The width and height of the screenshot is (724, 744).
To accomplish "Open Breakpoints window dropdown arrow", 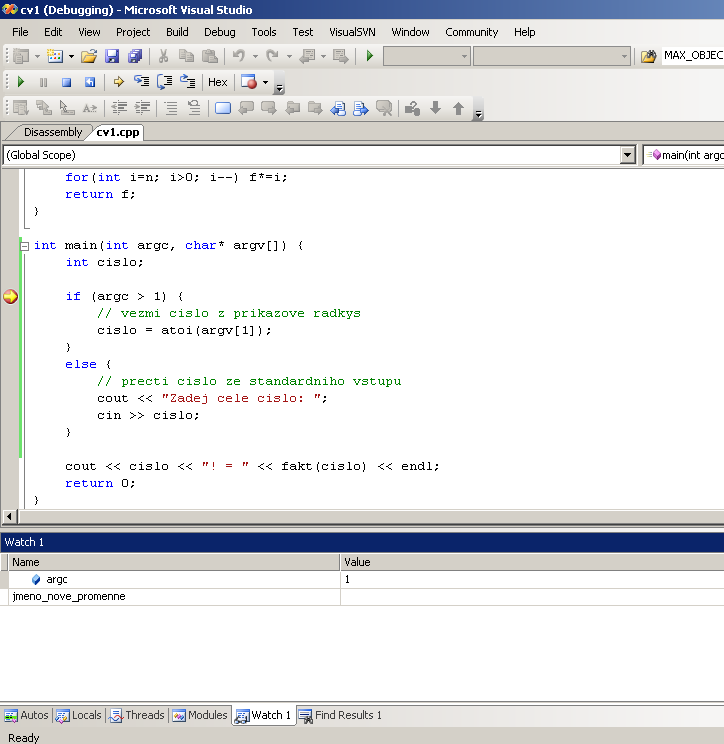I will [x=266, y=83].
